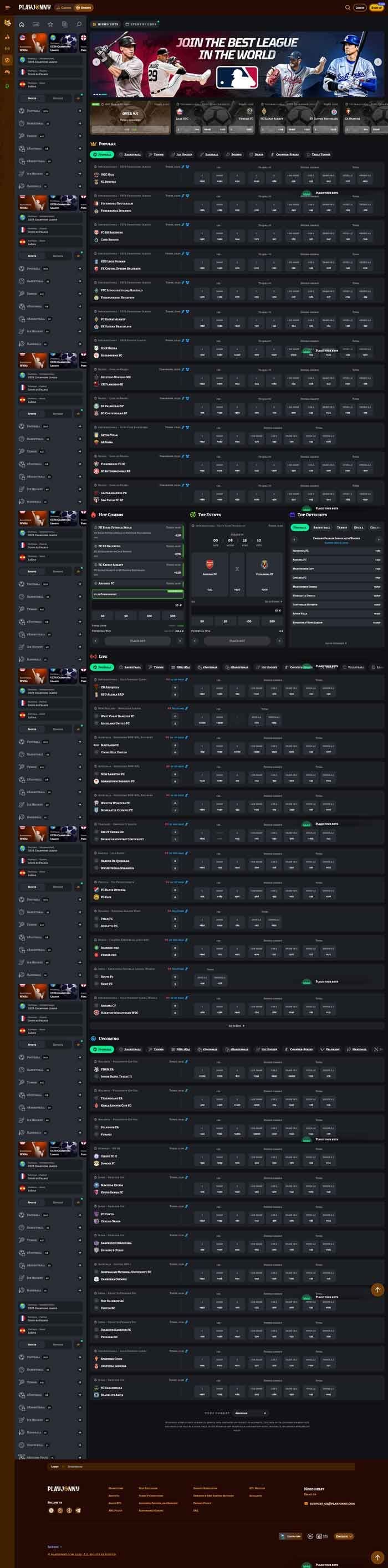Click the Log in button
The image size is (388, 1568).
[x=360, y=7]
